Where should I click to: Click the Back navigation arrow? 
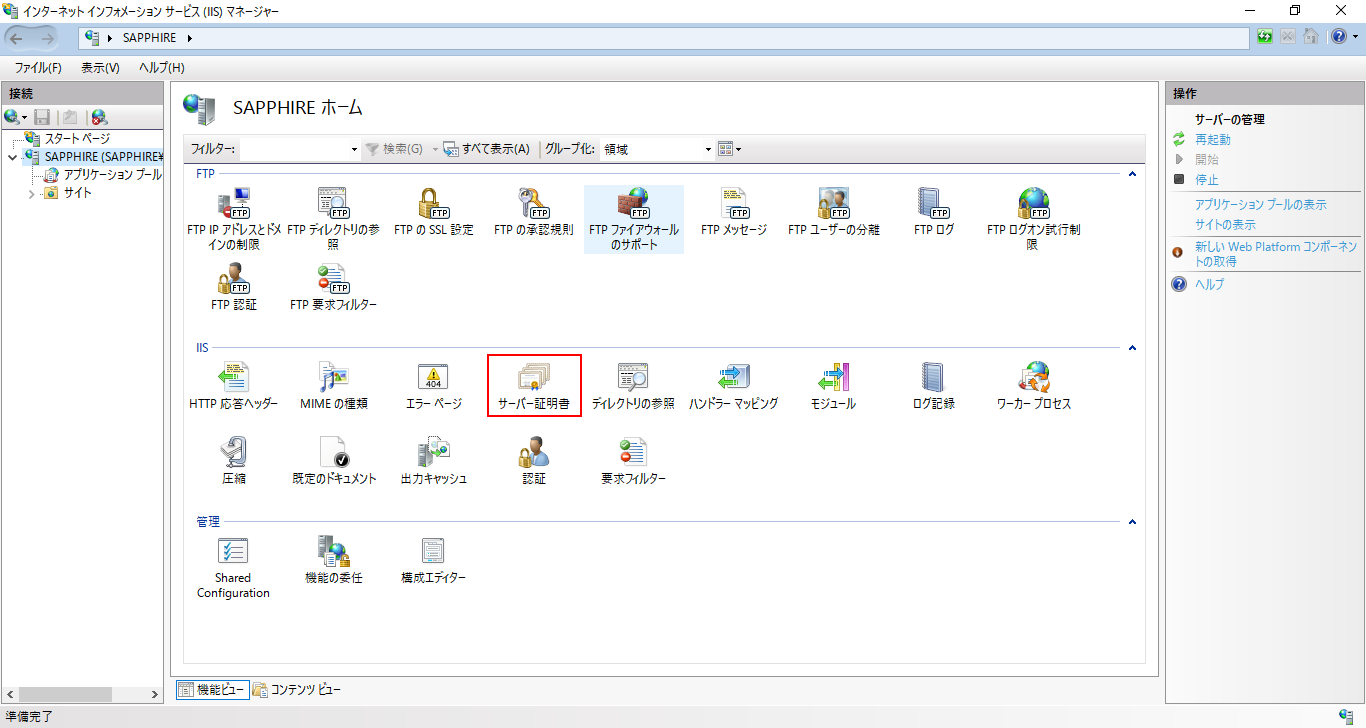click(x=17, y=38)
